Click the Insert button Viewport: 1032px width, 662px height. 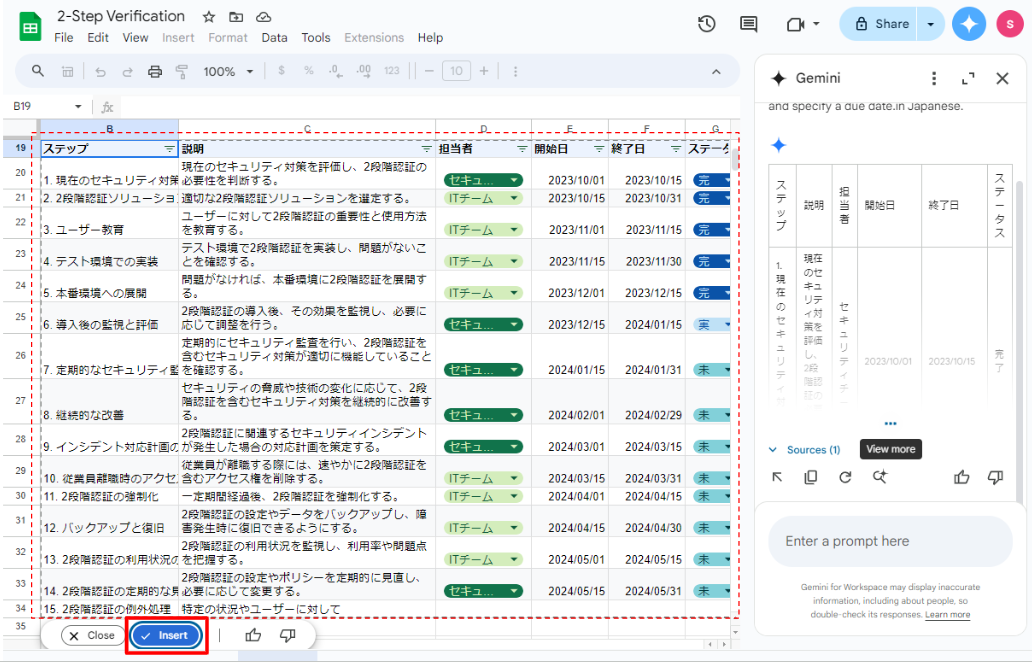(166, 635)
